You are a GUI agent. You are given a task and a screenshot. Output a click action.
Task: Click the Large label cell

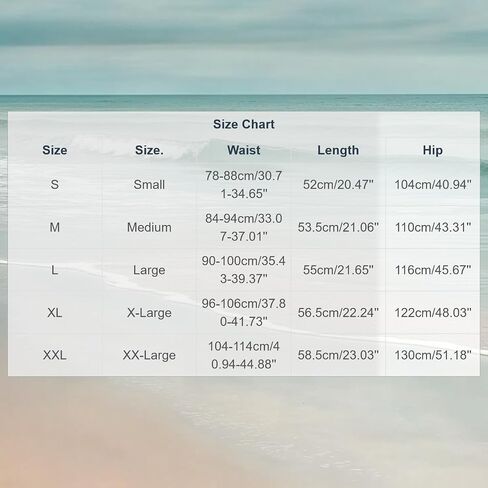tap(149, 270)
